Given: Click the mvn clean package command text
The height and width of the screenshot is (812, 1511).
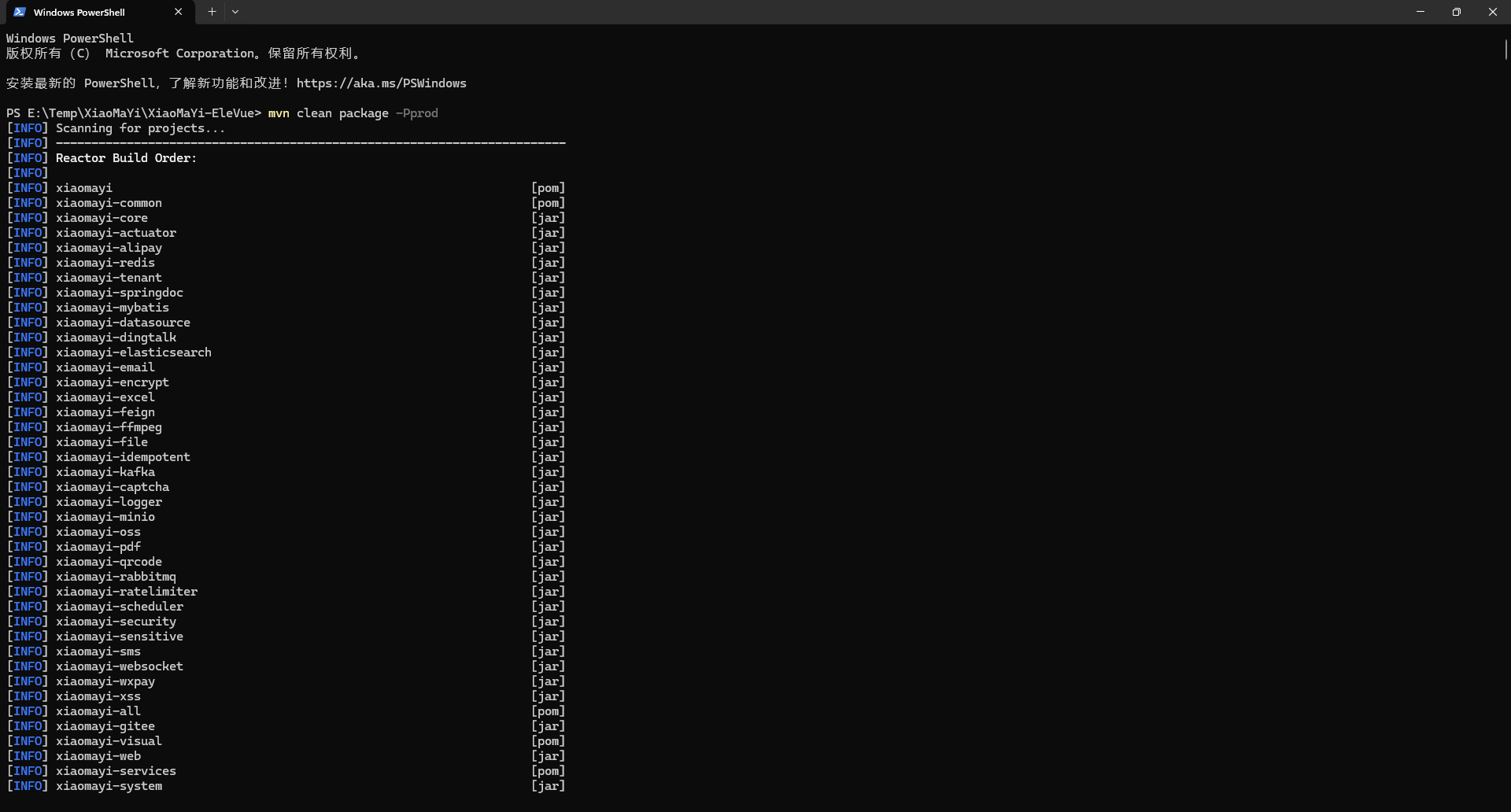Looking at the screenshot, I should pos(328,113).
